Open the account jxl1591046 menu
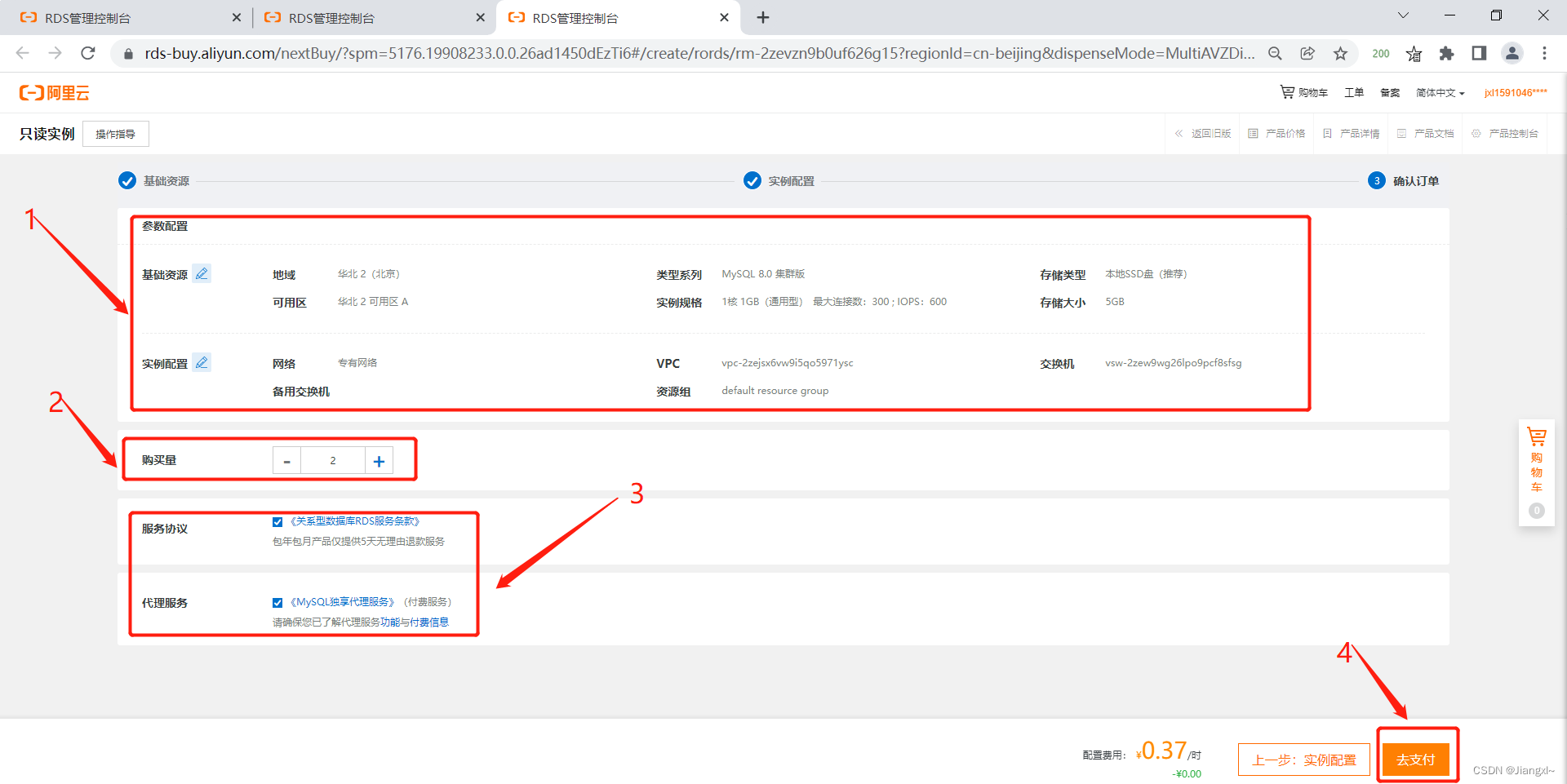1567x784 pixels. tap(1516, 92)
